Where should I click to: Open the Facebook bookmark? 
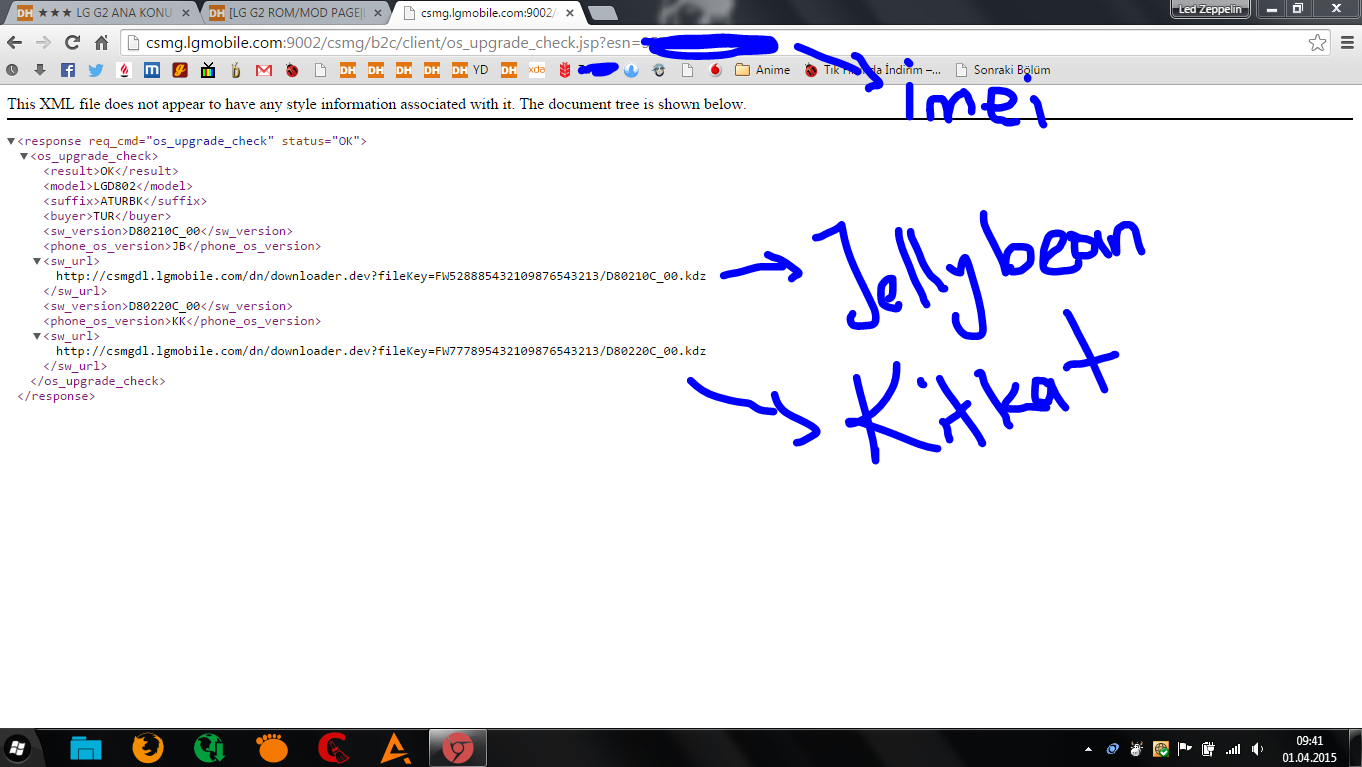point(68,70)
